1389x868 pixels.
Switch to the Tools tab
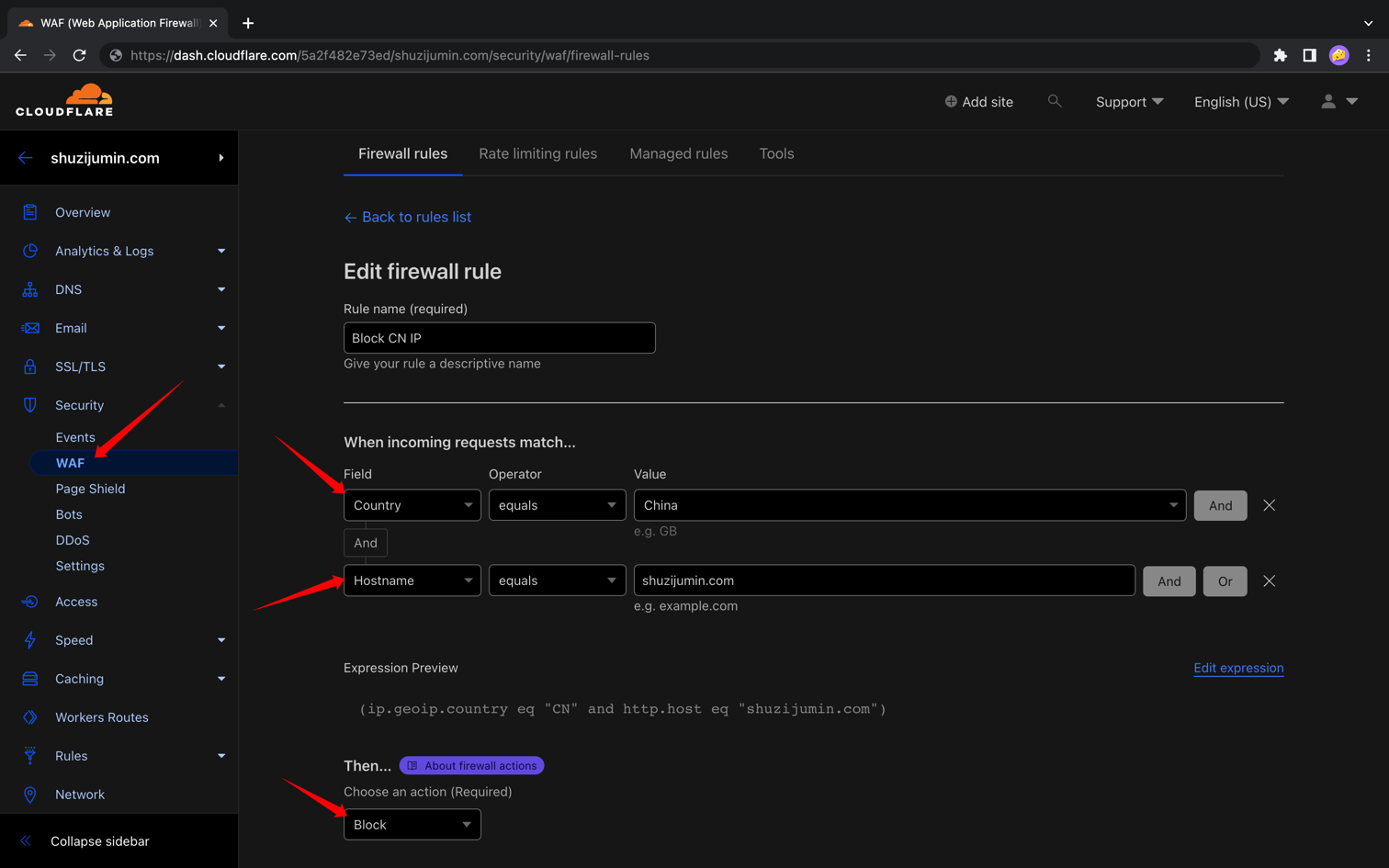[776, 153]
